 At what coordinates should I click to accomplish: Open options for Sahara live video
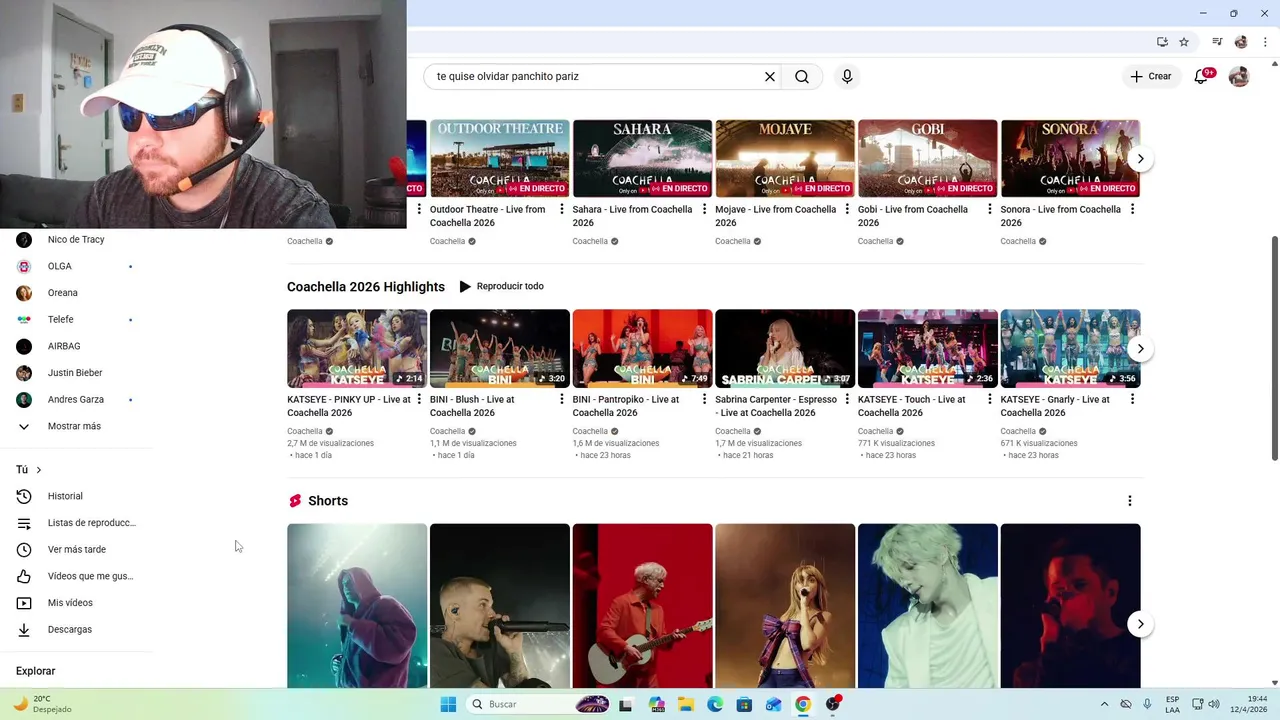(704, 209)
